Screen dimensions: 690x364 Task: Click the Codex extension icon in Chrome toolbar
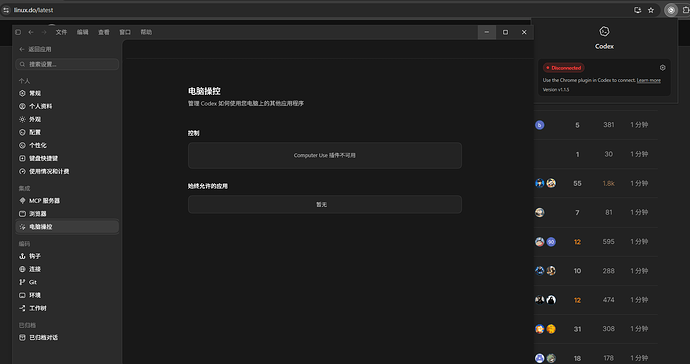pos(671,10)
